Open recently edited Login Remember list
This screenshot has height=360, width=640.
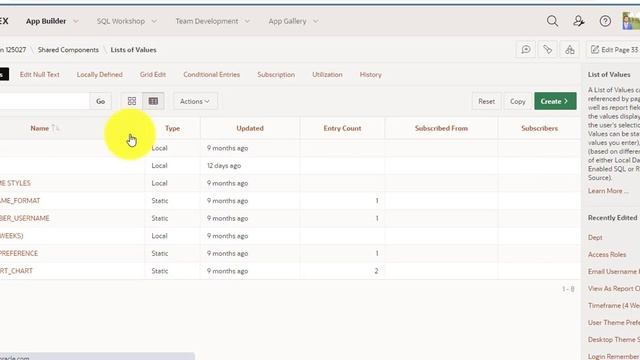614,356
